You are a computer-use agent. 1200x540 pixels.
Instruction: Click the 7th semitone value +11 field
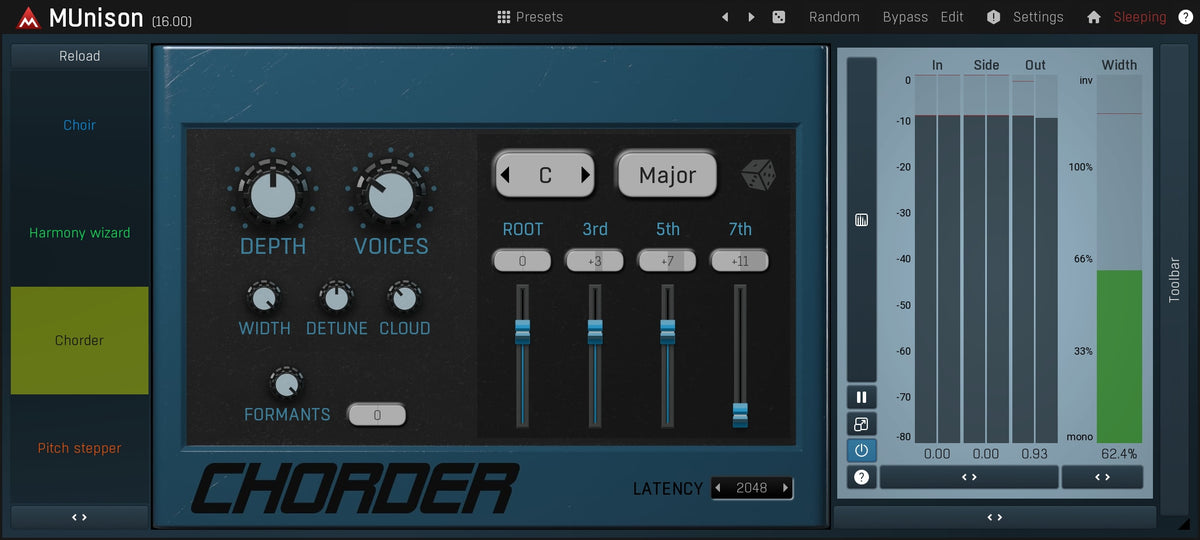pos(740,261)
